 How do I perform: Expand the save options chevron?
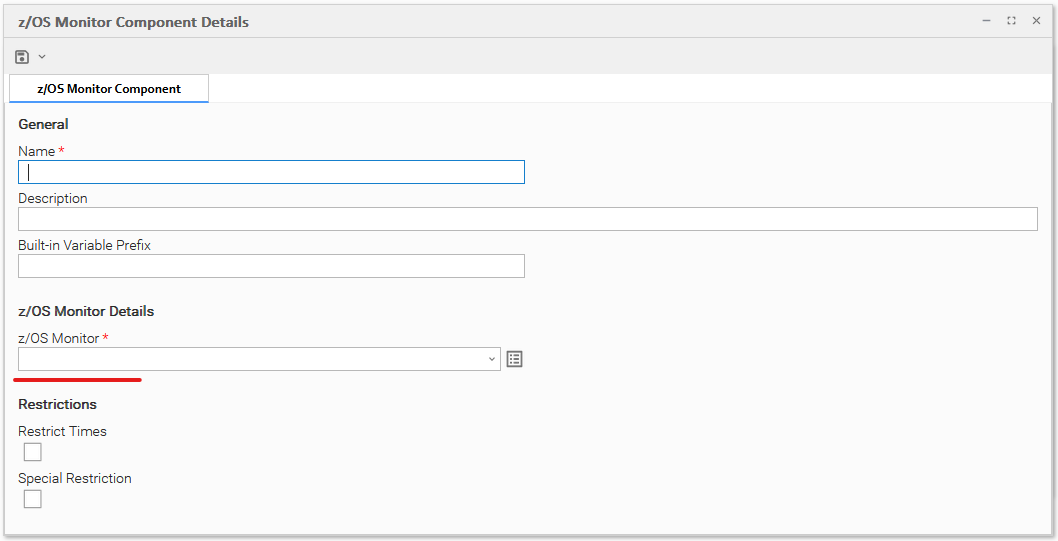(42, 57)
